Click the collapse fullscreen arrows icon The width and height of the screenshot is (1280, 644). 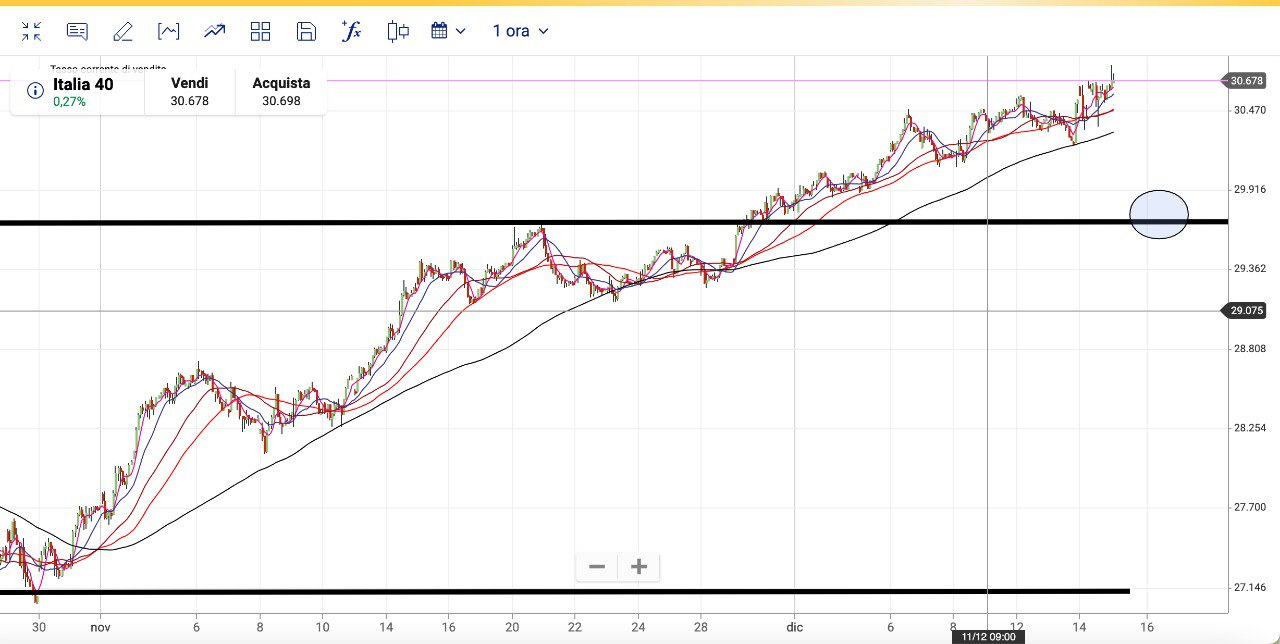31,31
